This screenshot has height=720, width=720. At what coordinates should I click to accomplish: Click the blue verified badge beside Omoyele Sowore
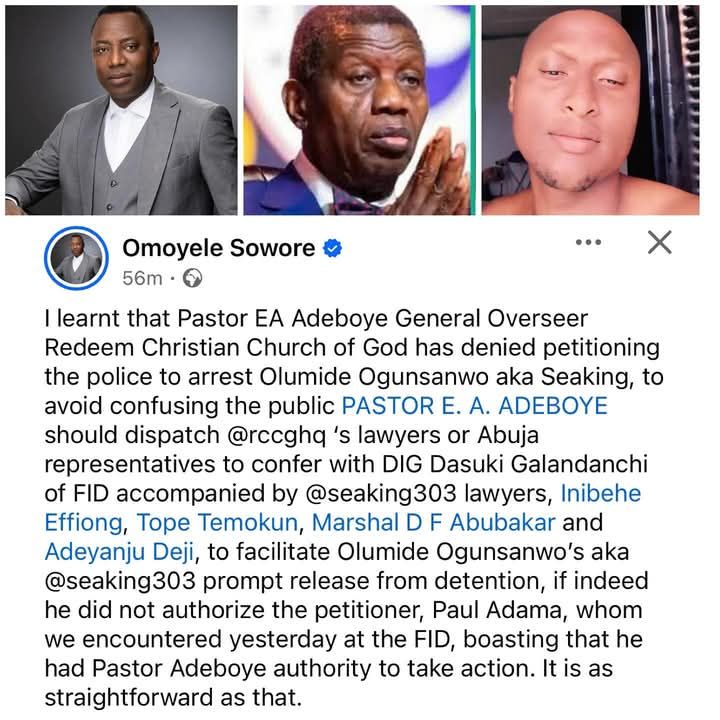332,248
